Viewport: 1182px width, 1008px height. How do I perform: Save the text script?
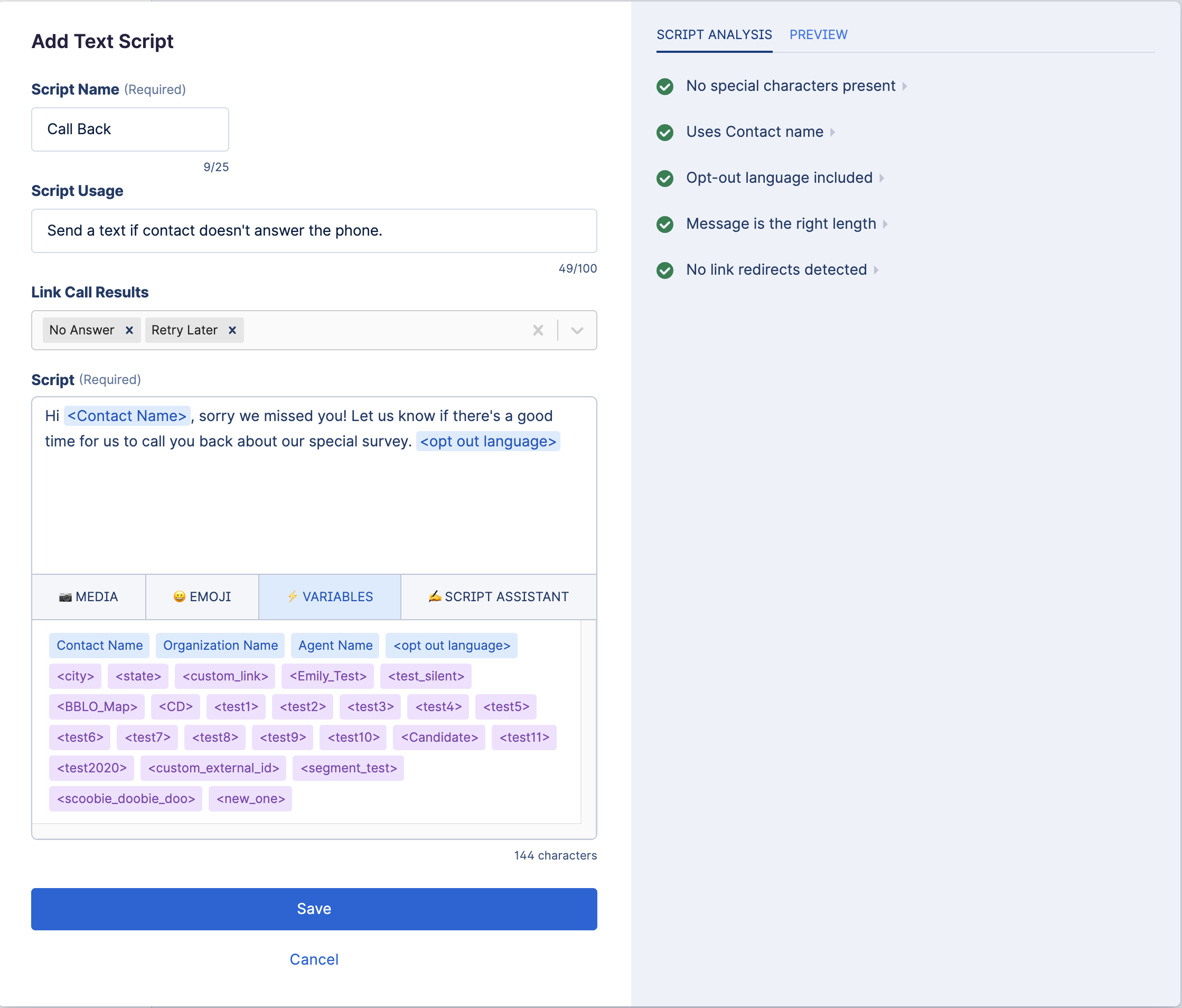[314, 909]
